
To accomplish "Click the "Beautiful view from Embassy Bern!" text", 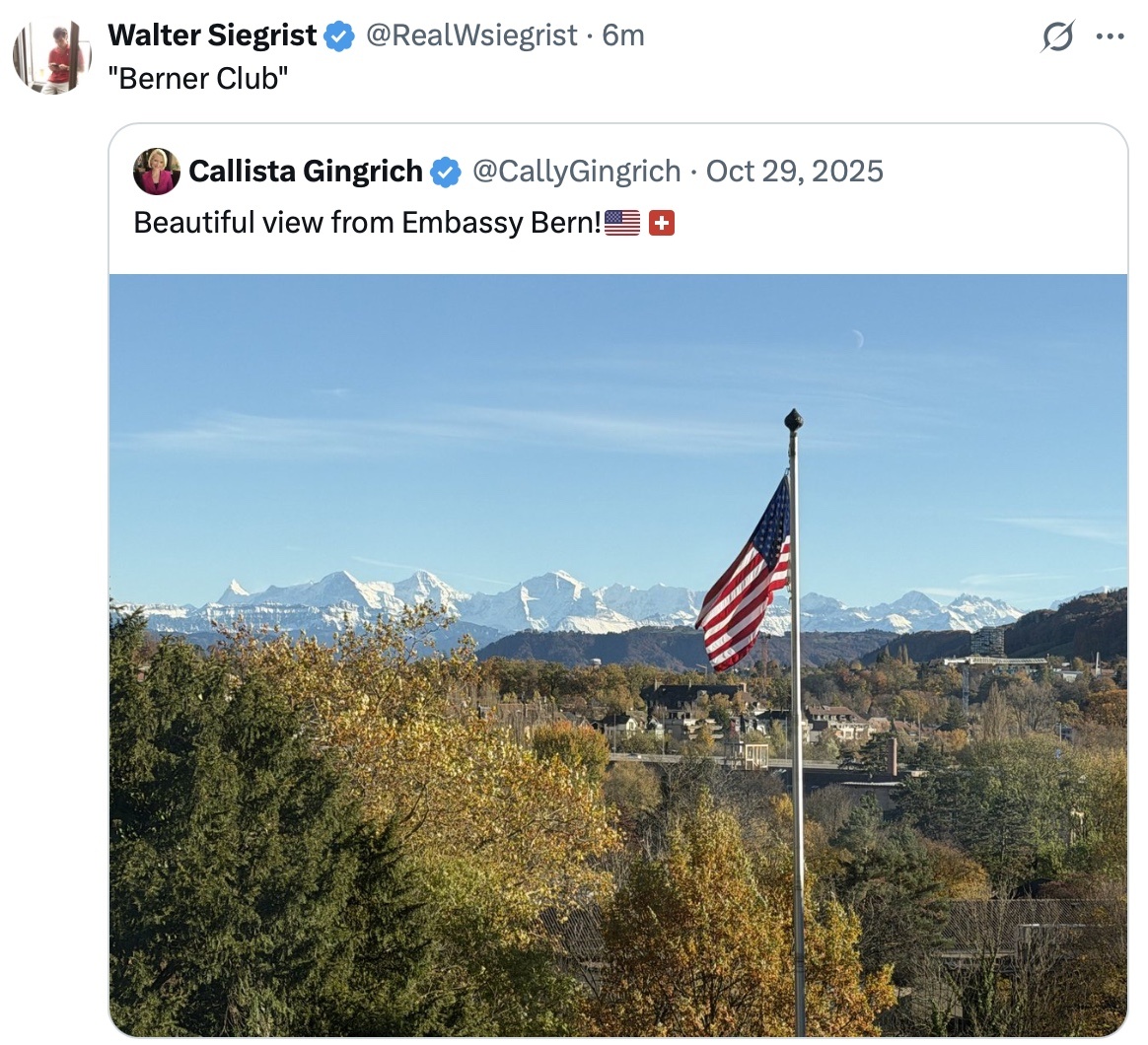I will click(x=368, y=223).
